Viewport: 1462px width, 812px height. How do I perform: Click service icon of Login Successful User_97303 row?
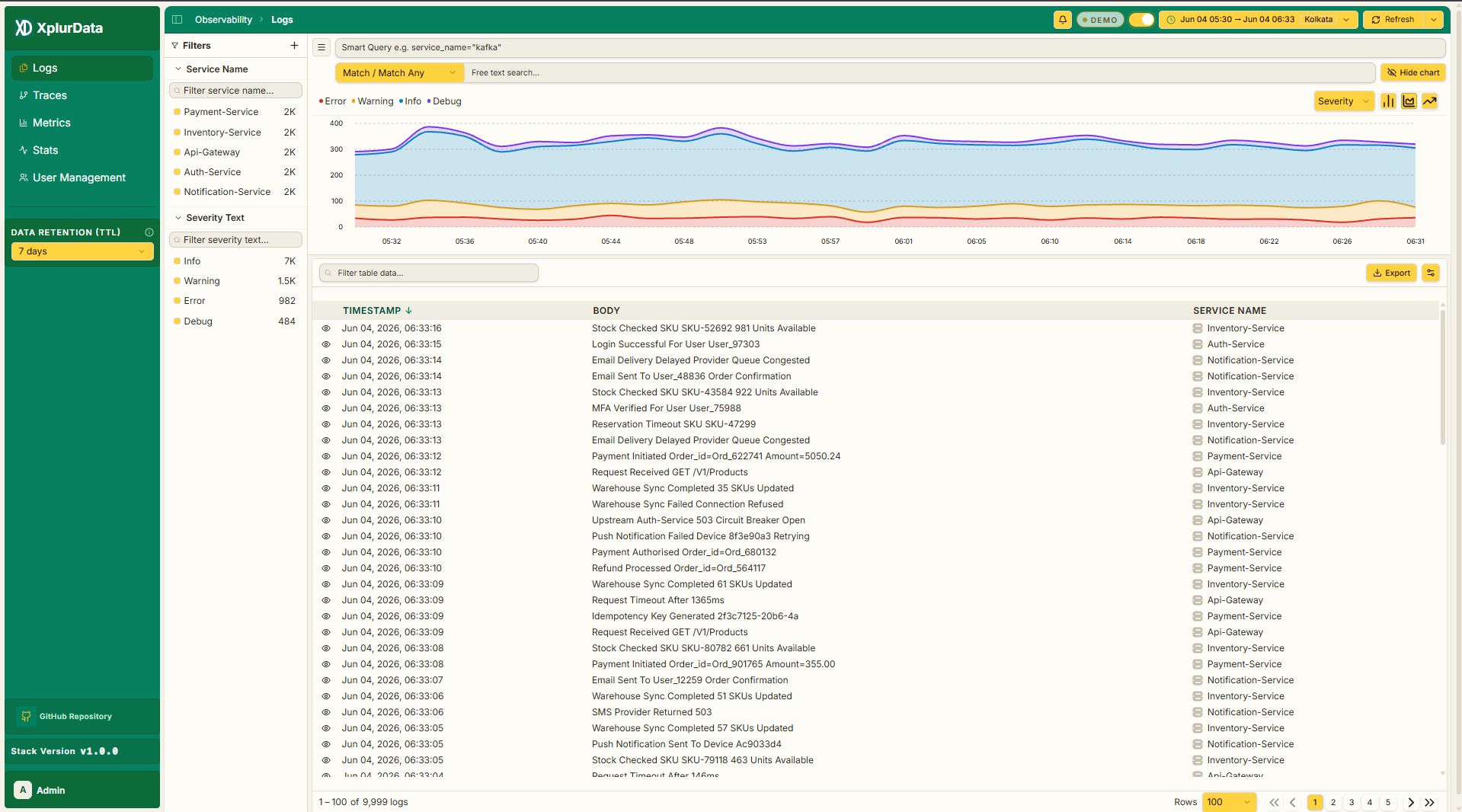[x=1198, y=344]
